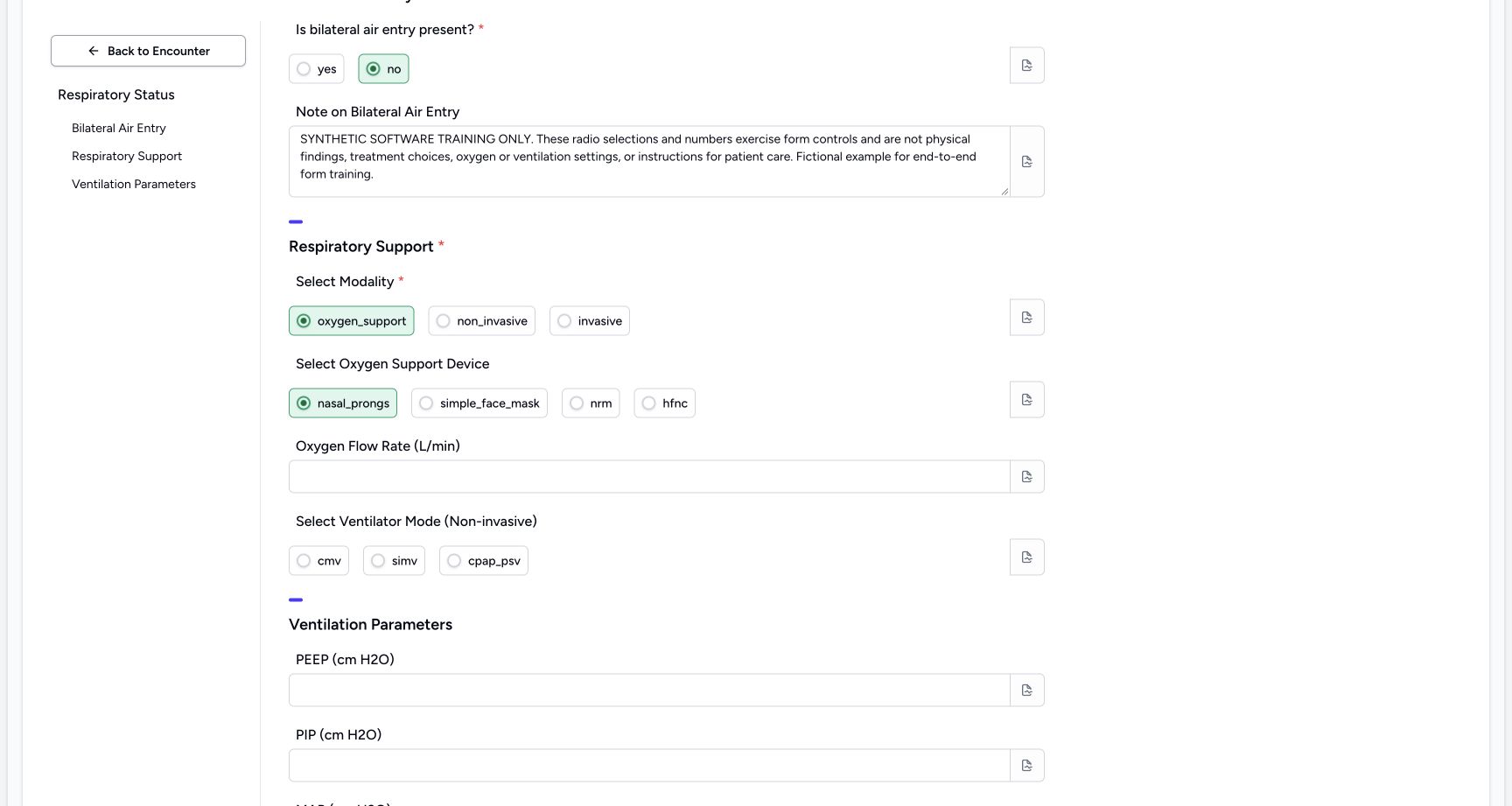Open note icon for Note on Bilateral Air Entry

[x=1026, y=162]
